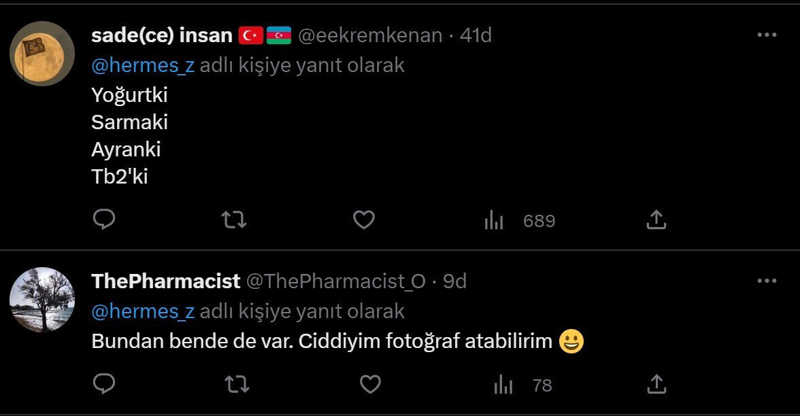
Task: Click the @eekremkenan handle
Action: click(x=370, y=36)
